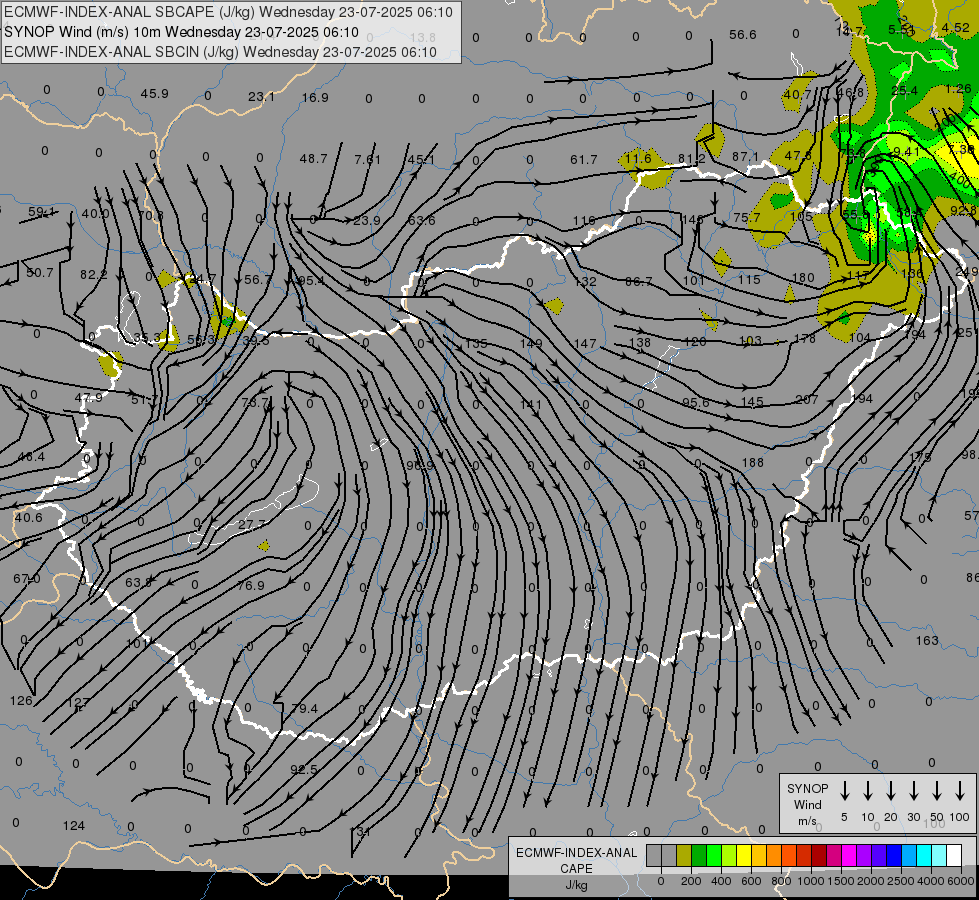Click the 61.7 value on the map
This screenshot has width=979, height=900.
(x=584, y=160)
